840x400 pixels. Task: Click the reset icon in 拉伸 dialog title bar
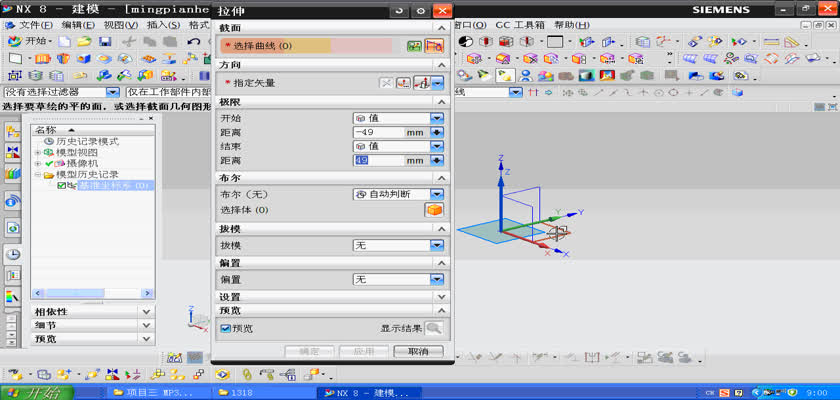coord(399,11)
